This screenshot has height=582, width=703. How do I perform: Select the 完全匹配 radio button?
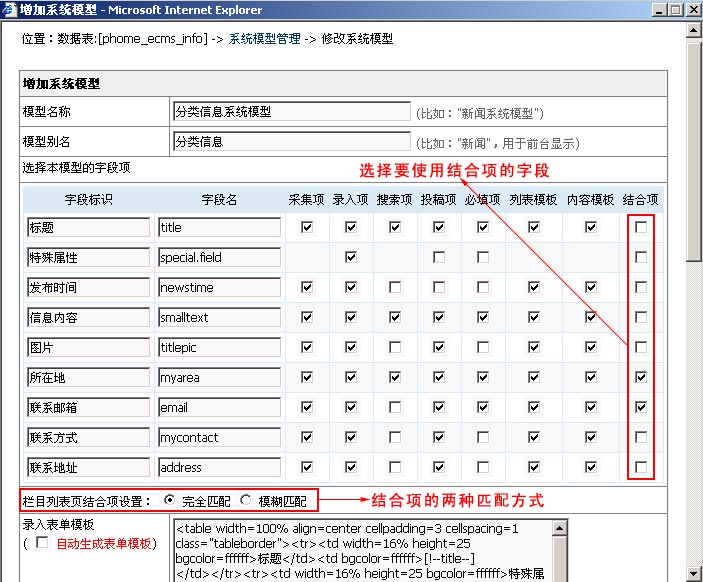coord(169,499)
